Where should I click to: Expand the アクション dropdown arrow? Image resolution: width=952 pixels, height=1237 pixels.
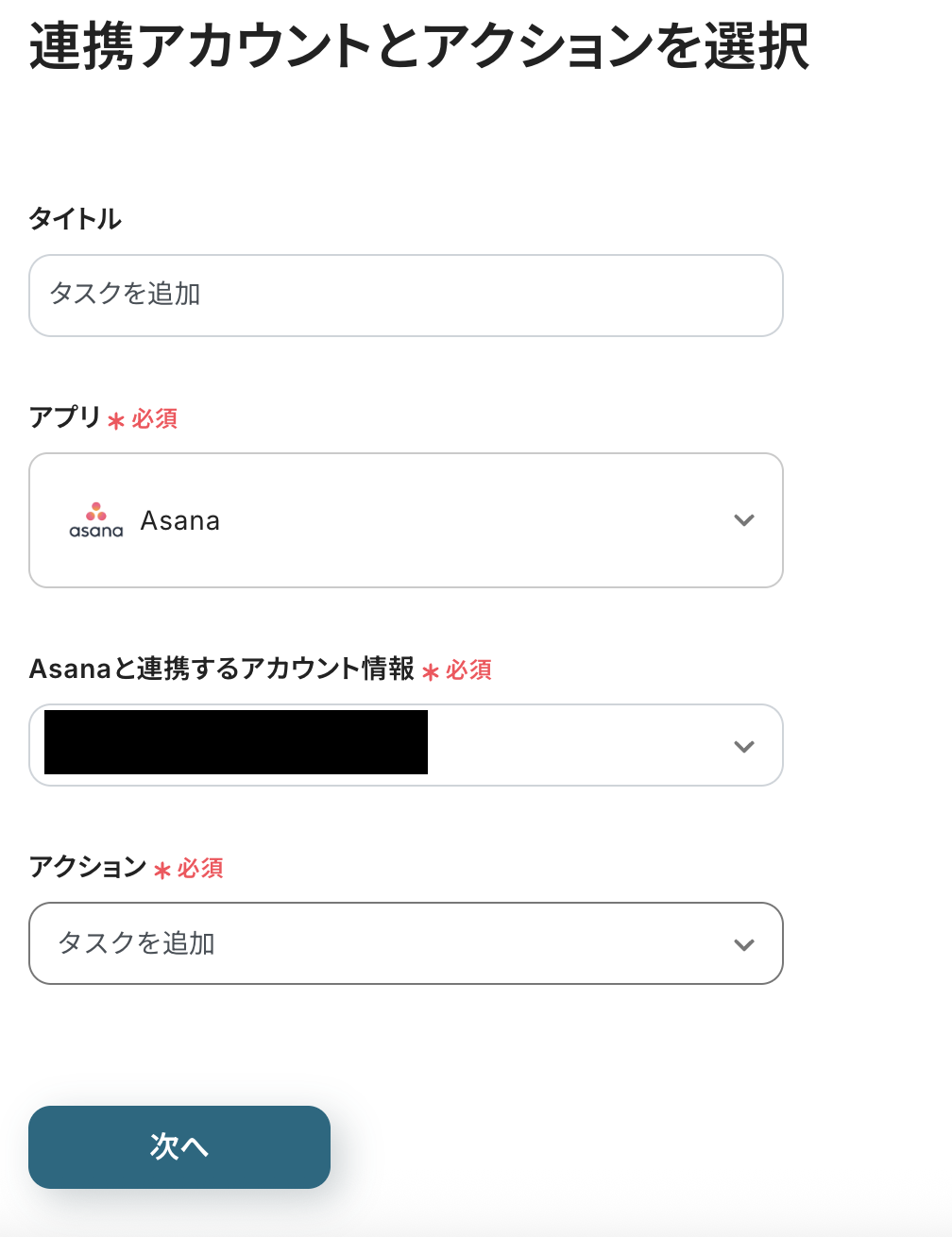coord(744,944)
